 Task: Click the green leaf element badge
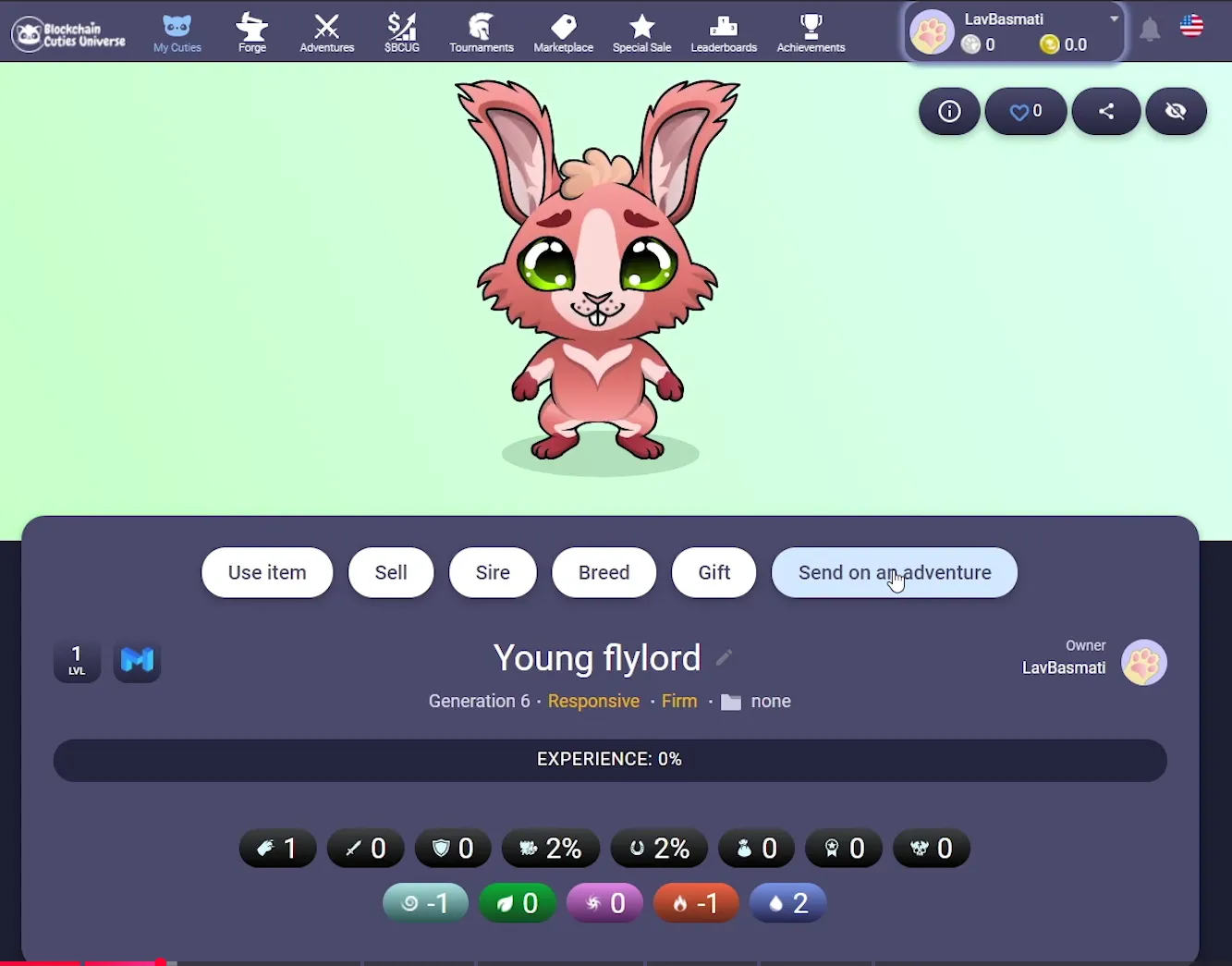tap(518, 903)
